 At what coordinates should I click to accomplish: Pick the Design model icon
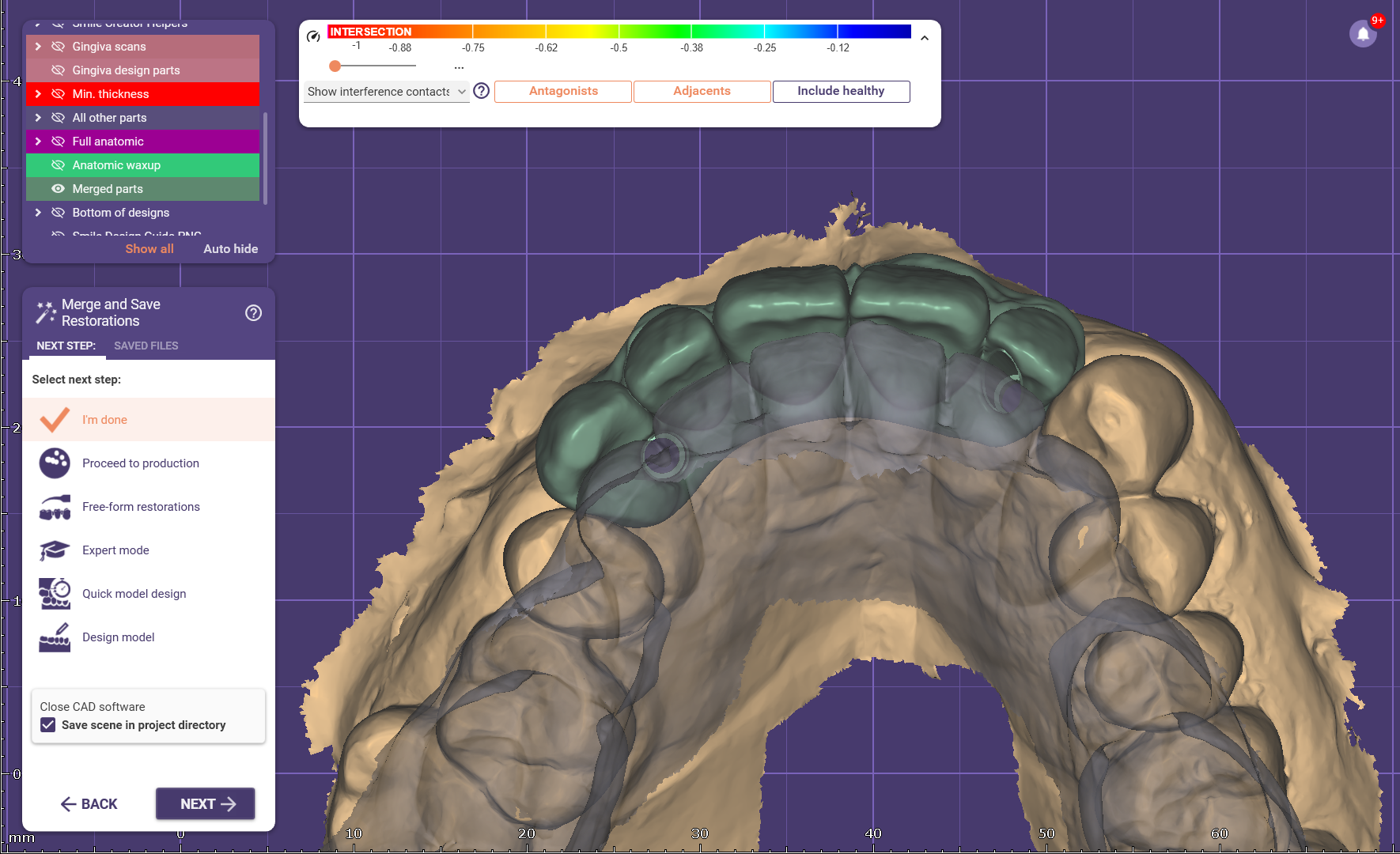point(55,637)
